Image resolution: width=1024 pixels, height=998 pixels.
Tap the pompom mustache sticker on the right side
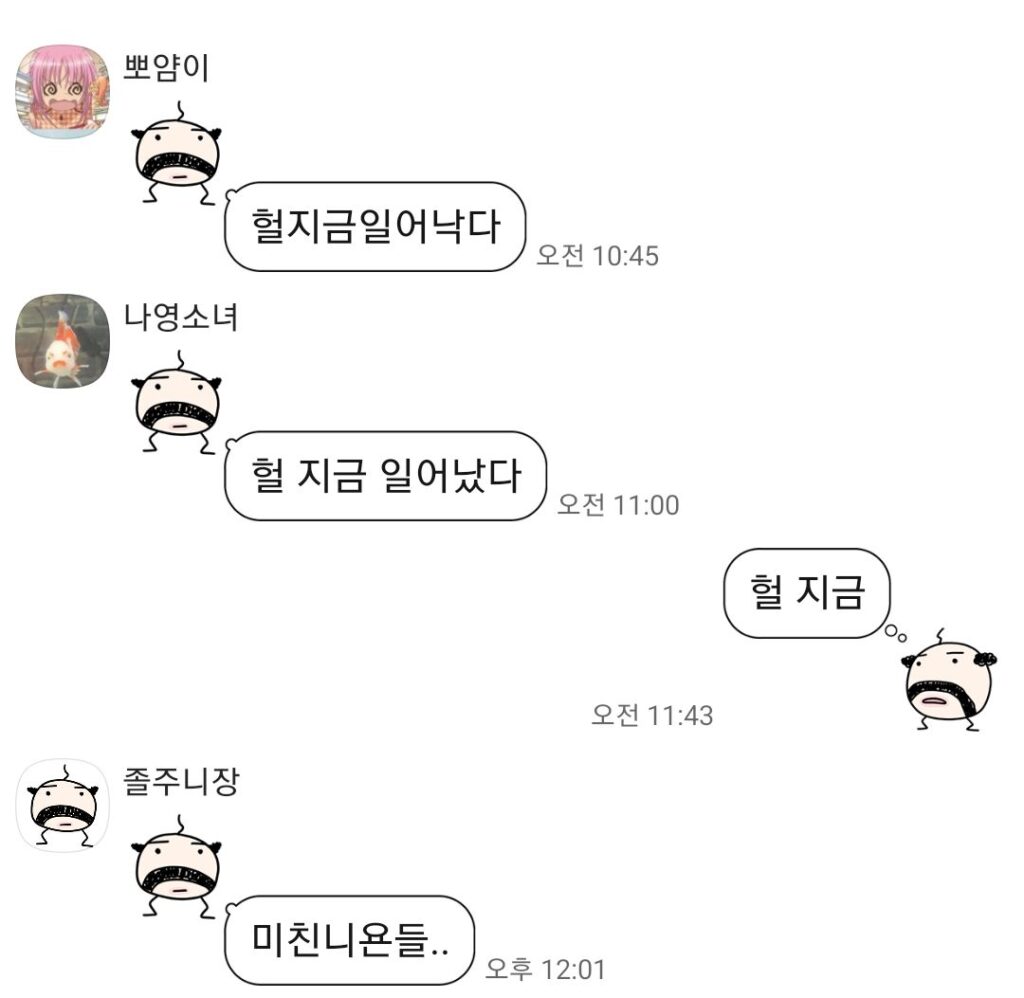949,679
